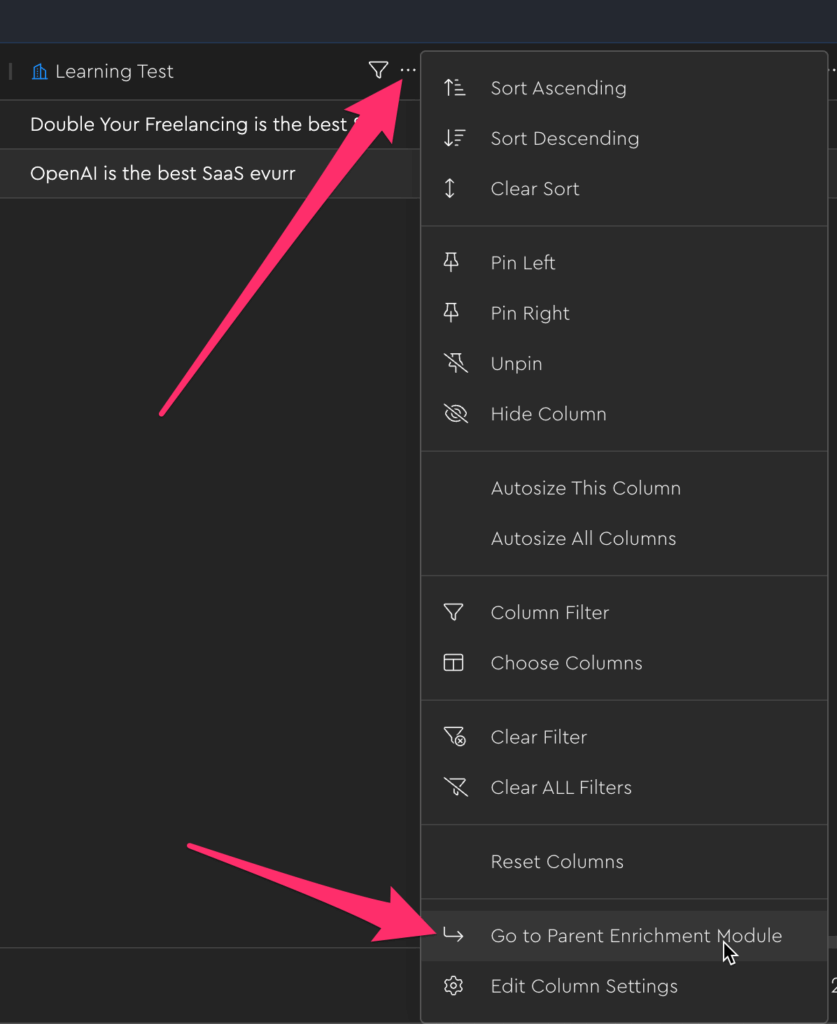Screen dimensions: 837x1024
Task: Choose Sort Descending option
Action: tap(564, 139)
